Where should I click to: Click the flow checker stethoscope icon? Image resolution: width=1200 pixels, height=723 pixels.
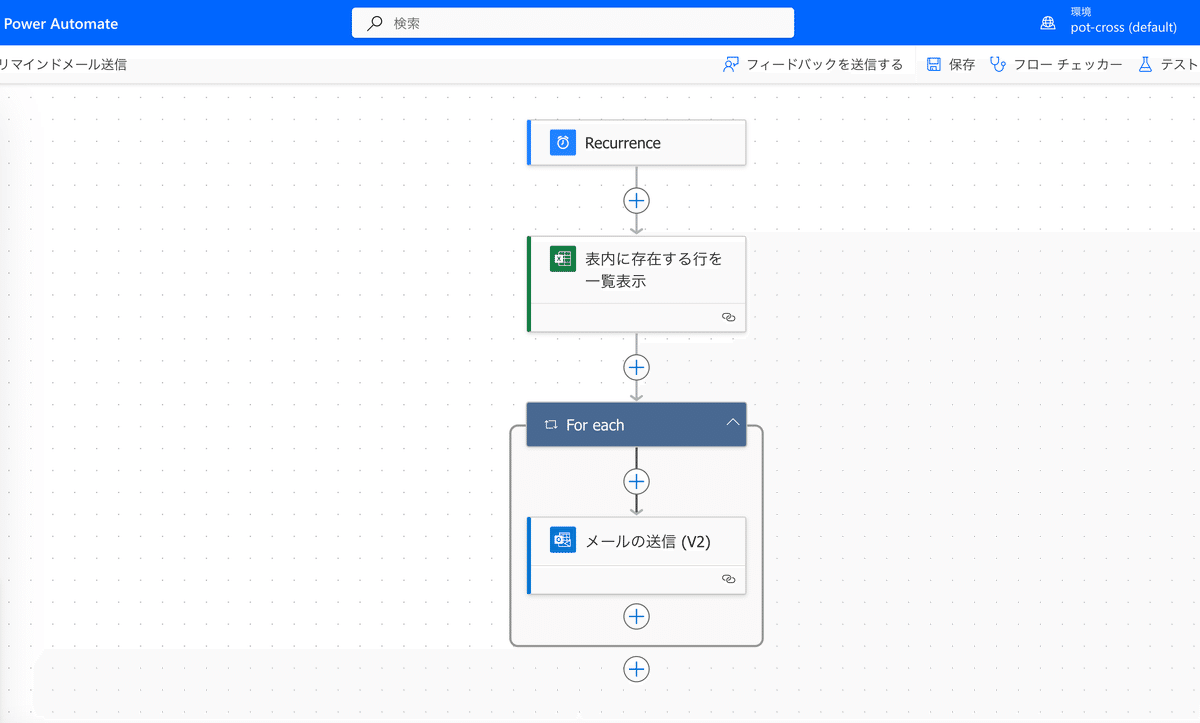point(997,64)
